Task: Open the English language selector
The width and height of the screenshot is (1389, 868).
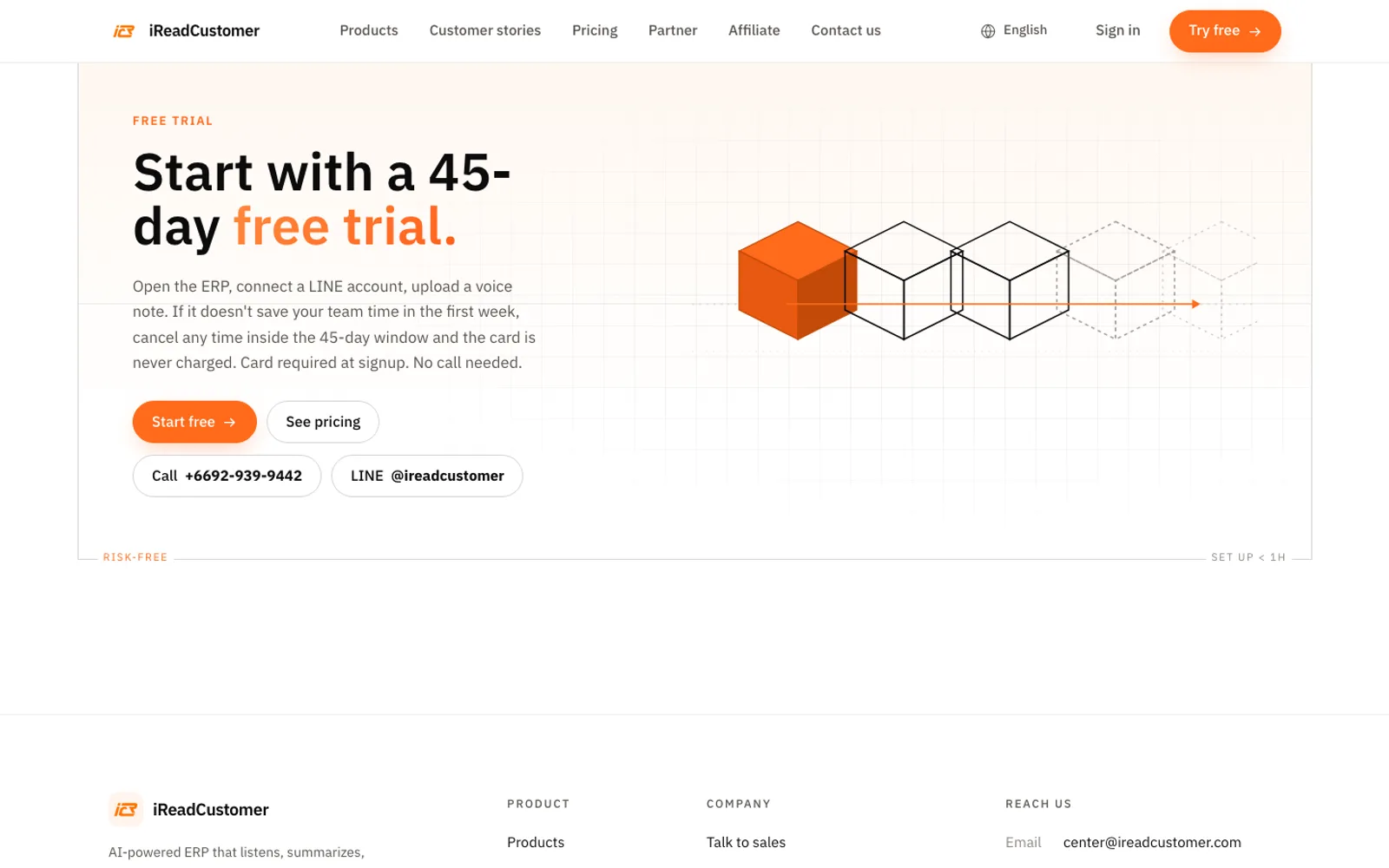Action: point(1014,30)
